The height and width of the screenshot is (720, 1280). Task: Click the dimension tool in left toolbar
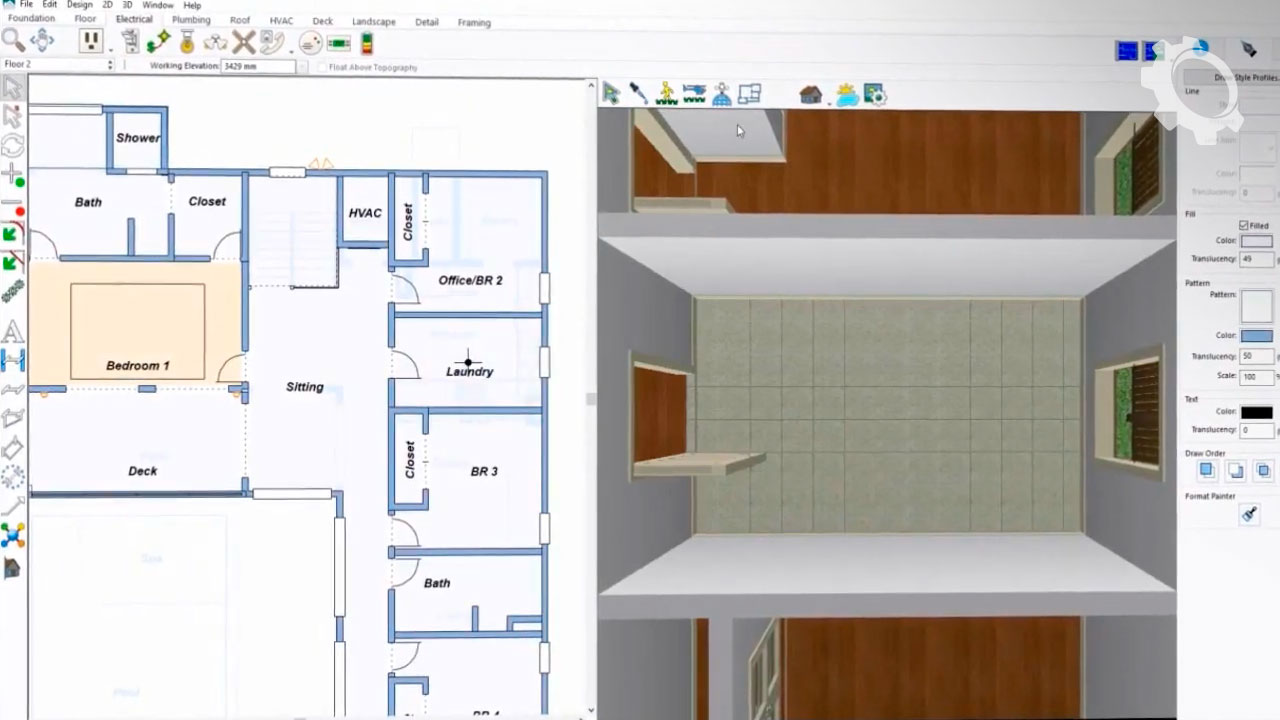pos(13,360)
